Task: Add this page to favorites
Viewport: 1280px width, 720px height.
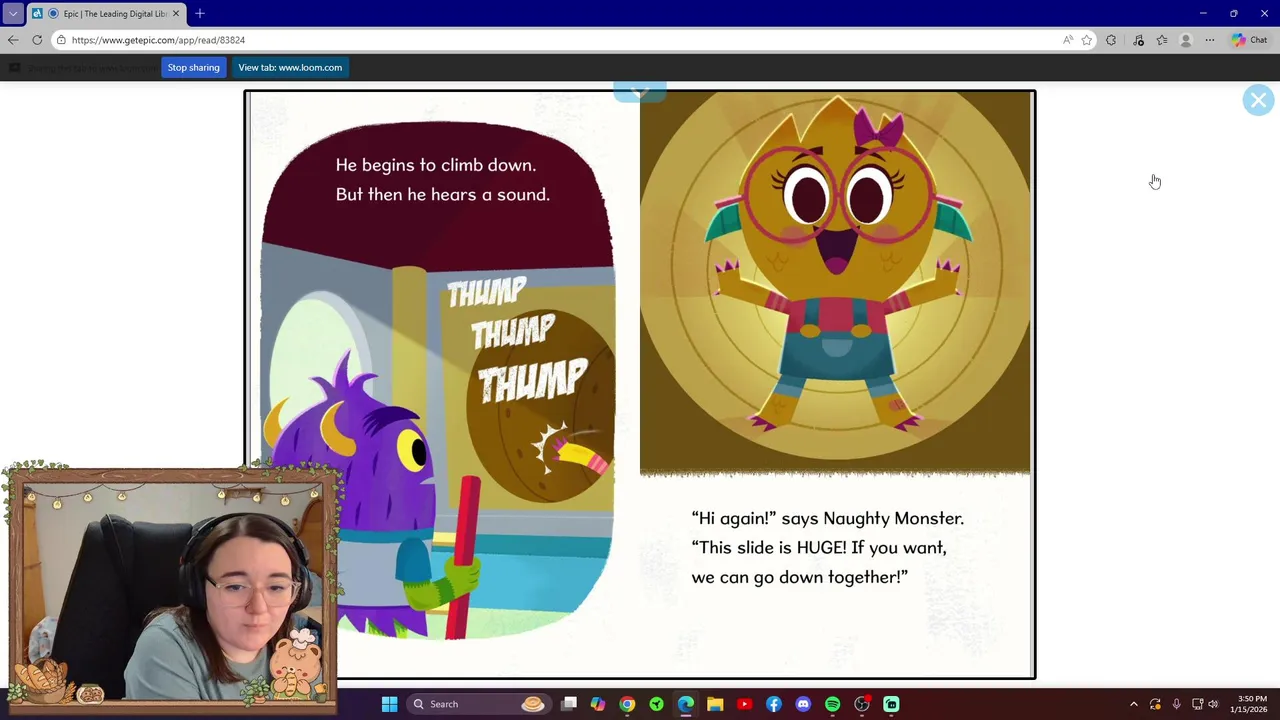Action: tap(1087, 40)
